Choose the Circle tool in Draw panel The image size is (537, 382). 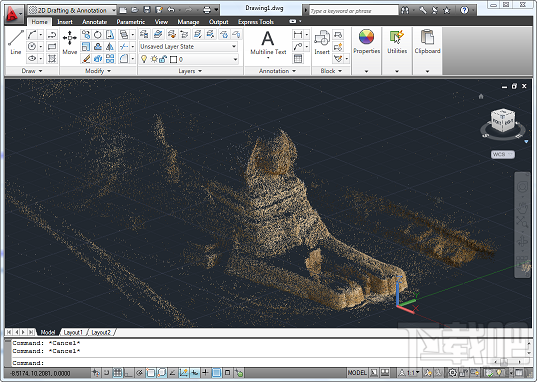[32, 46]
